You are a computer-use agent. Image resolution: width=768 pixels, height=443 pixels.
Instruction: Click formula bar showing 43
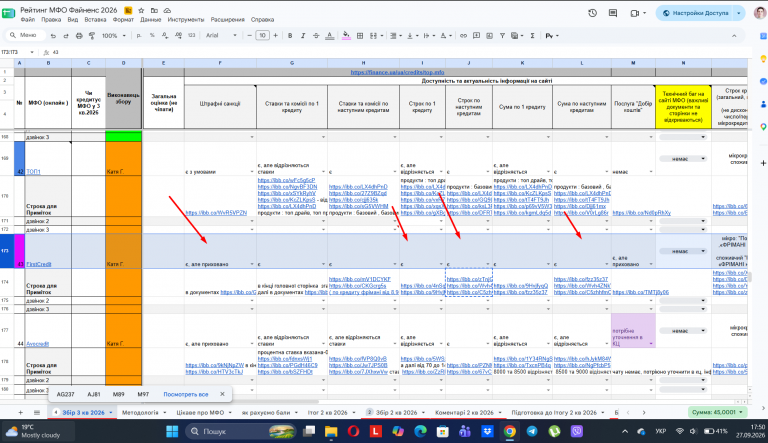coord(392,52)
